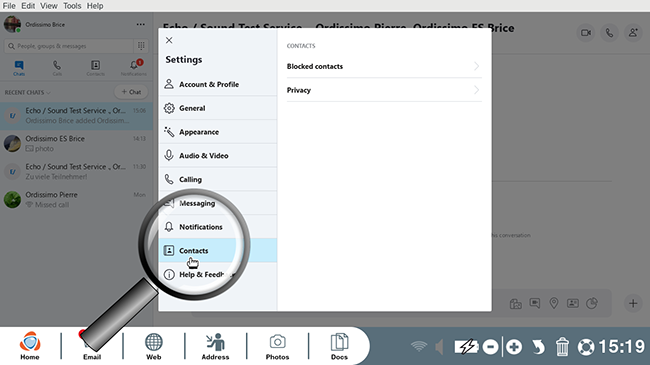Open the Ordissimo ES Brice chat
Viewport: 650px width, 365px height.
pyautogui.click(x=76, y=144)
